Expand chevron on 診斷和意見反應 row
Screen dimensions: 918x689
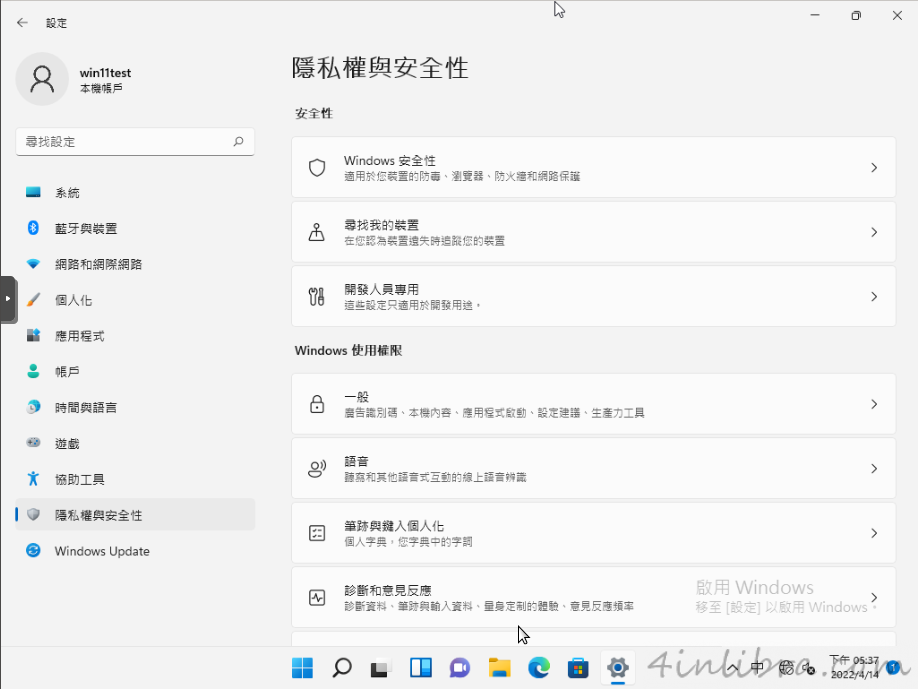(874, 597)
